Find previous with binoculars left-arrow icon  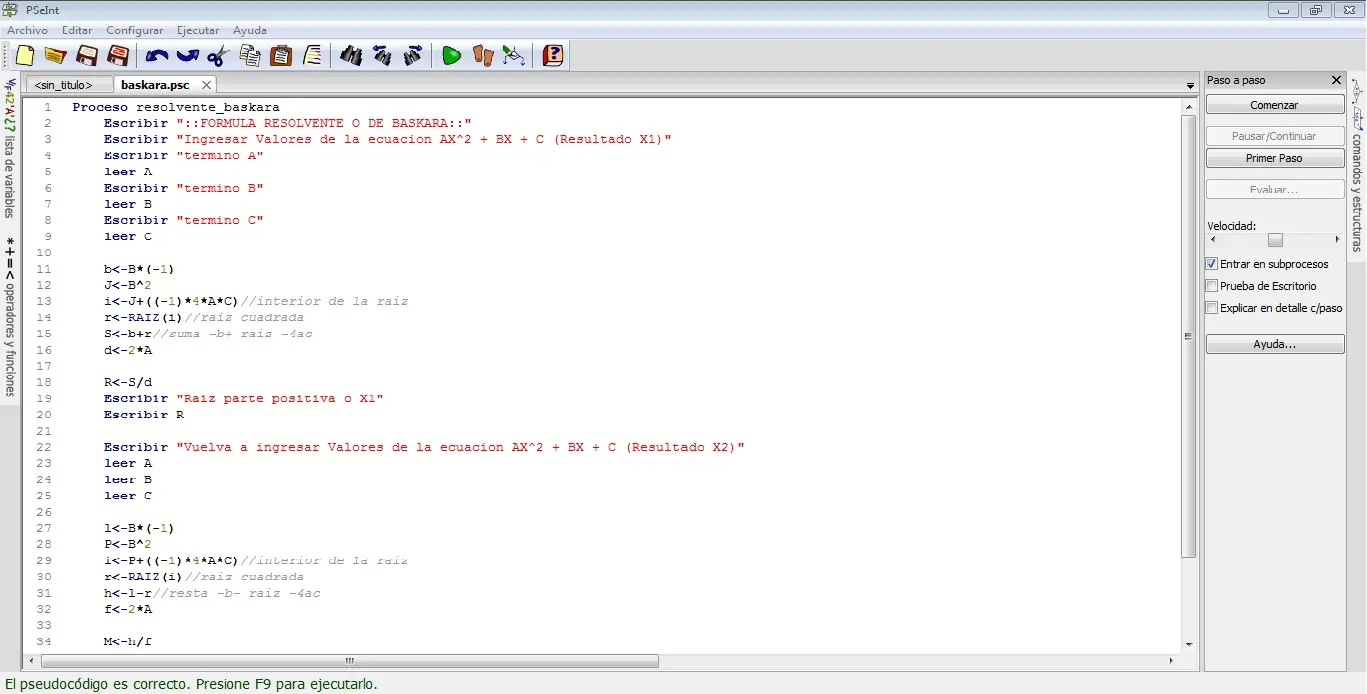point(382,56)
